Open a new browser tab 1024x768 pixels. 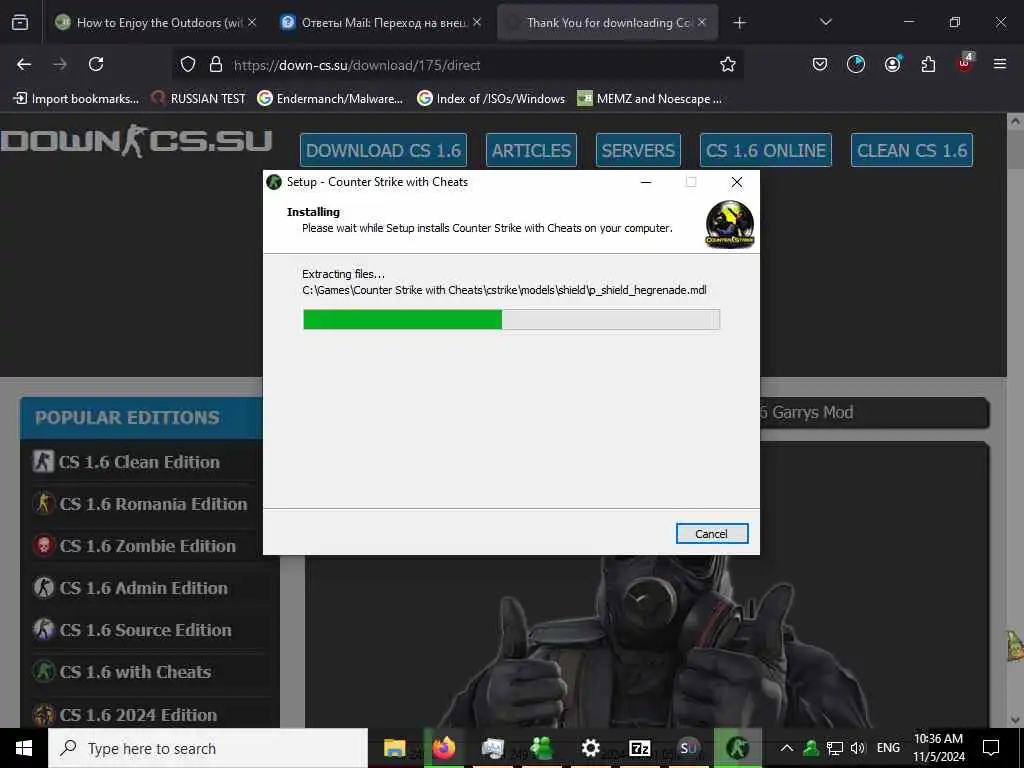click(x=739, y=23)
